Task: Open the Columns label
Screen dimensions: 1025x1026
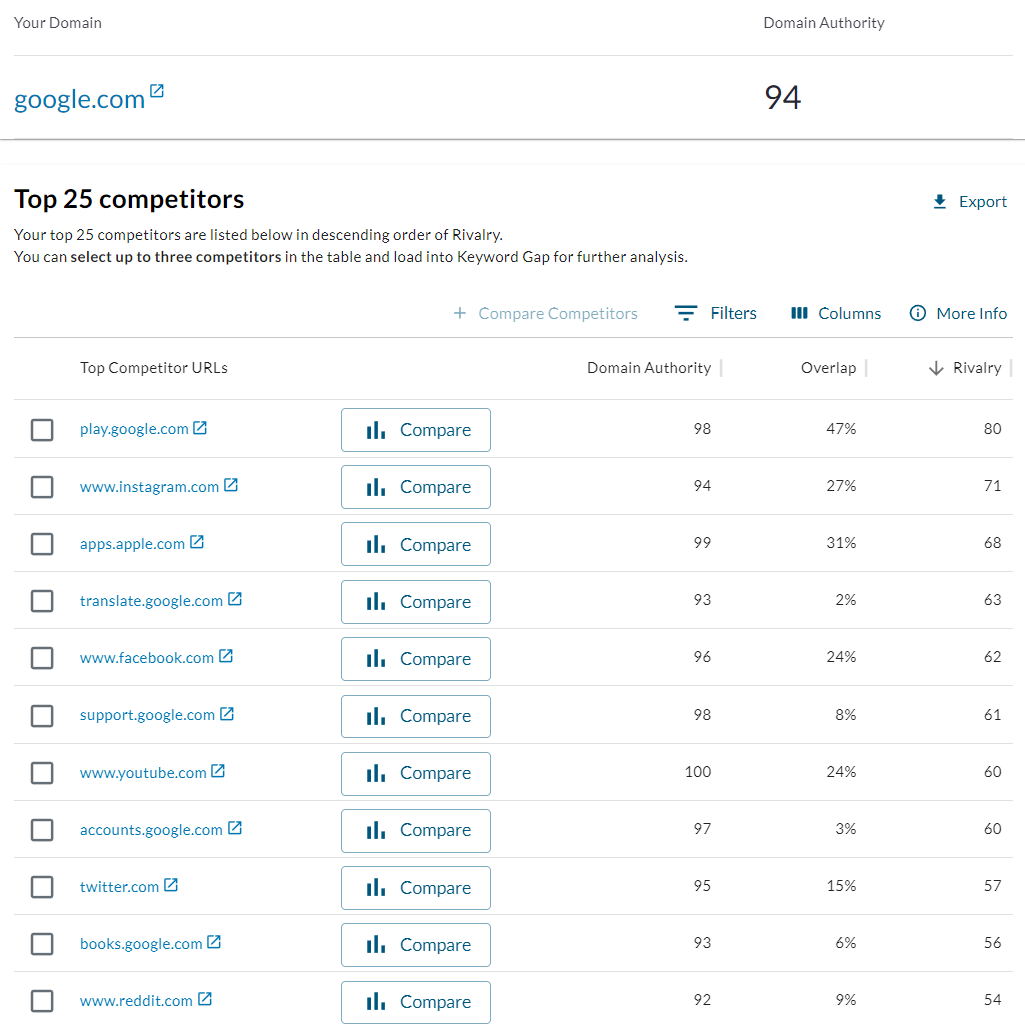Action: [850, 313]
